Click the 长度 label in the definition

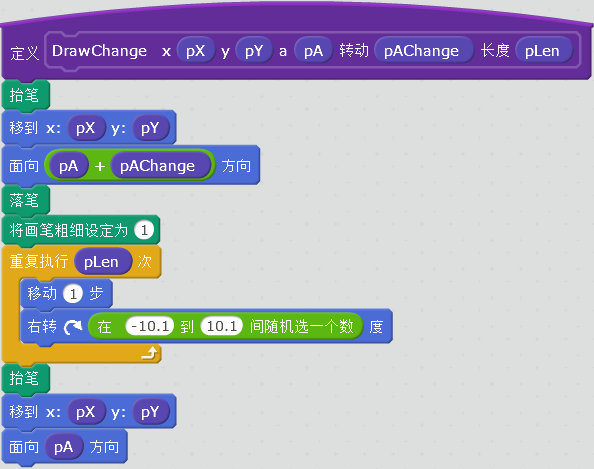(x=495, y=50)
